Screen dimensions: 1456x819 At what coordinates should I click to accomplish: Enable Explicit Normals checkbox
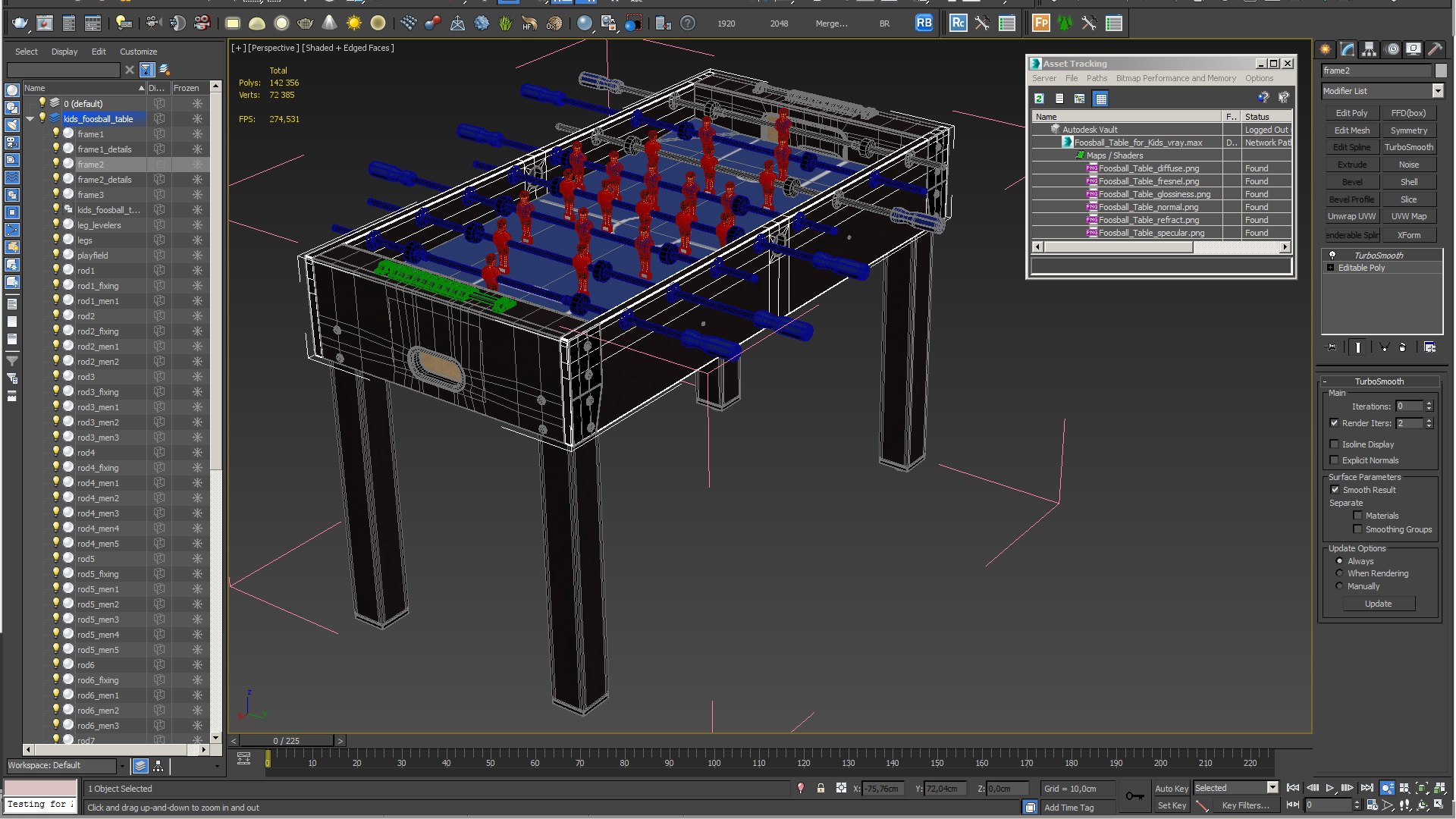(1334, 460)
